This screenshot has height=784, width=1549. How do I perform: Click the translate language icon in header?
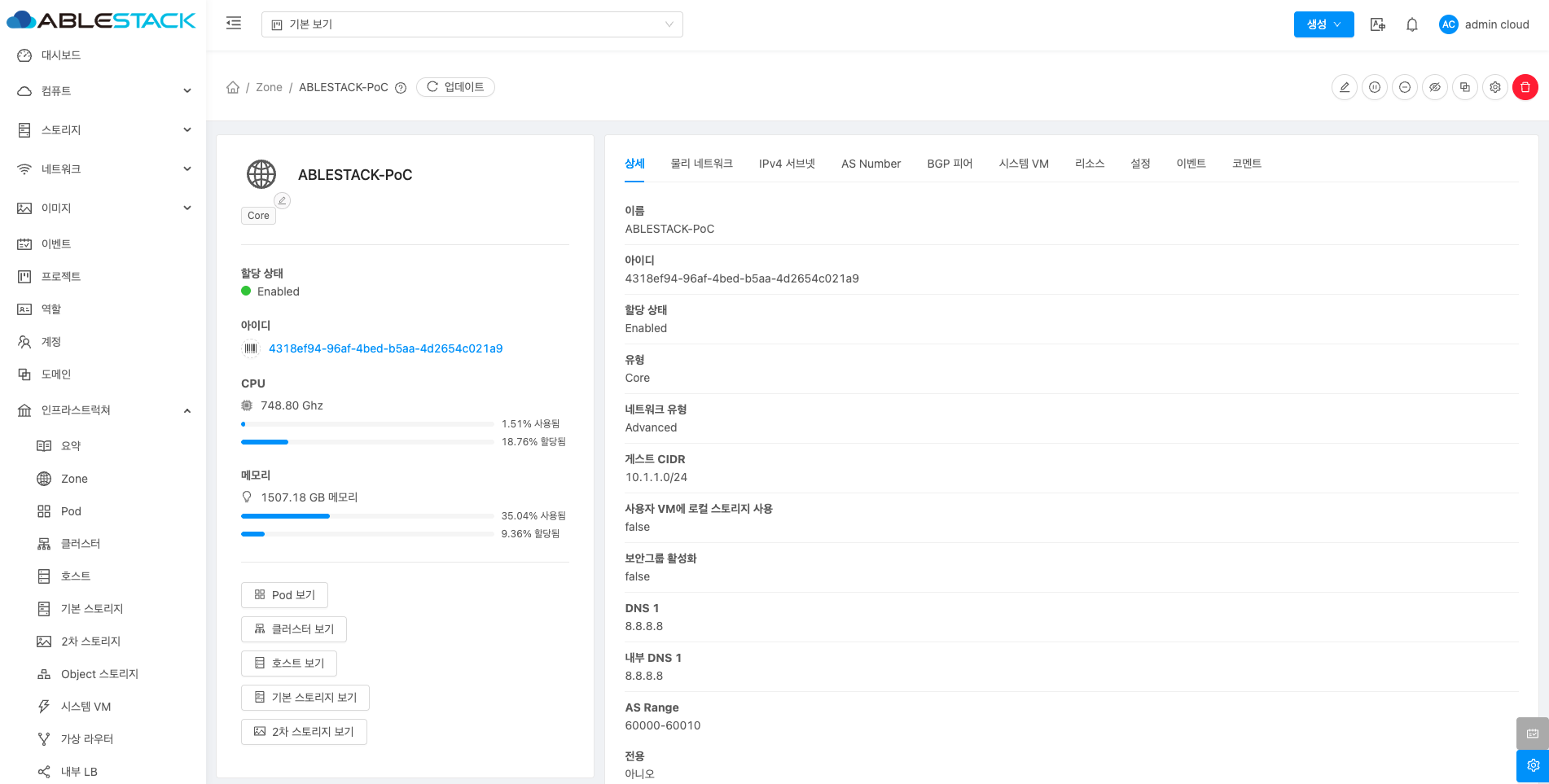pos(1377,24)
